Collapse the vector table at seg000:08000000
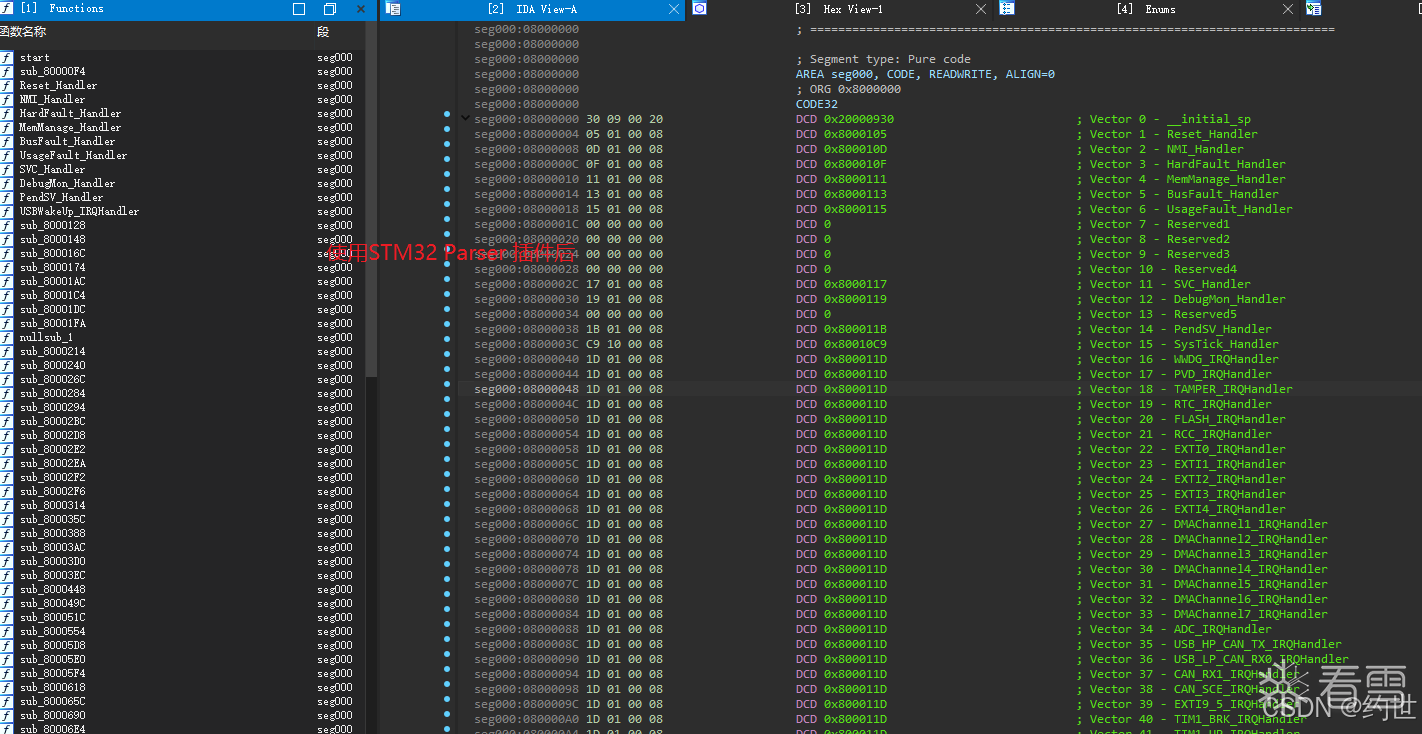Image resolution: width=1422 pixels, height=734 pixels. 465,118
